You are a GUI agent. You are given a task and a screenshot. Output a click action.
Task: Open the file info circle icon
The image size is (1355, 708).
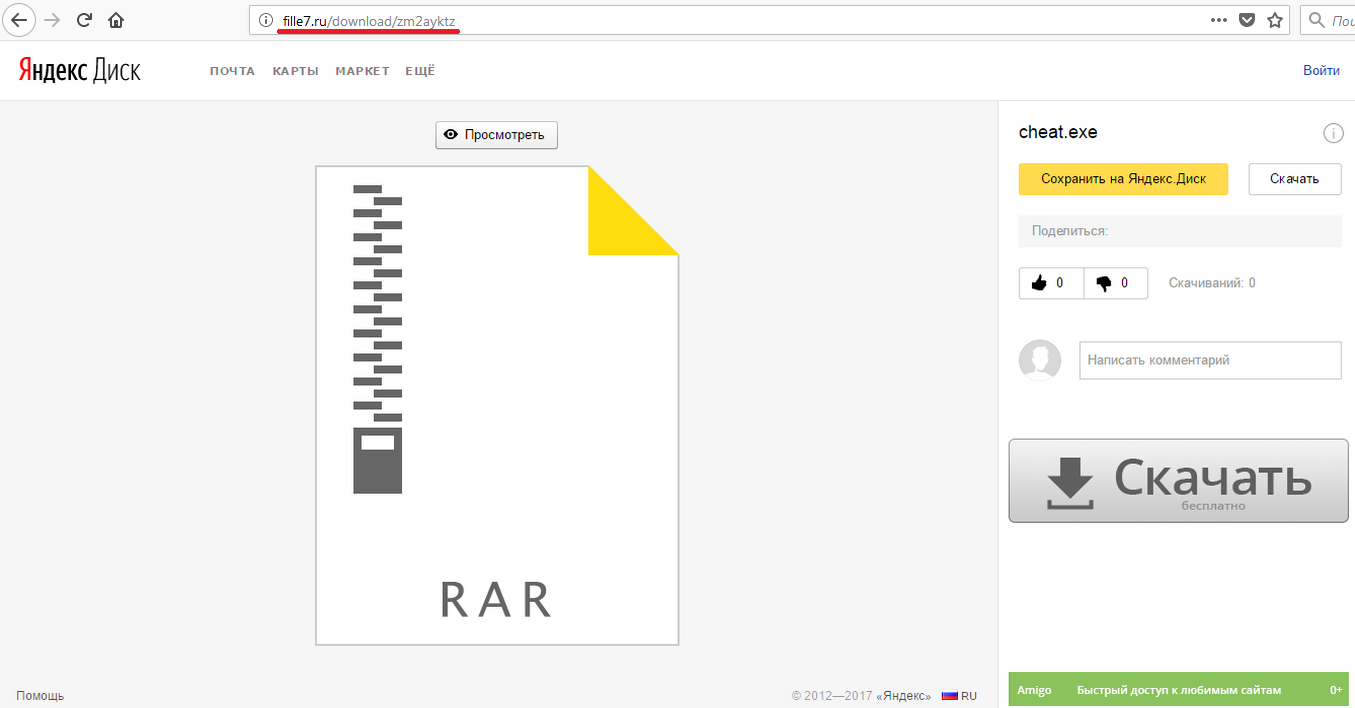1332,133
